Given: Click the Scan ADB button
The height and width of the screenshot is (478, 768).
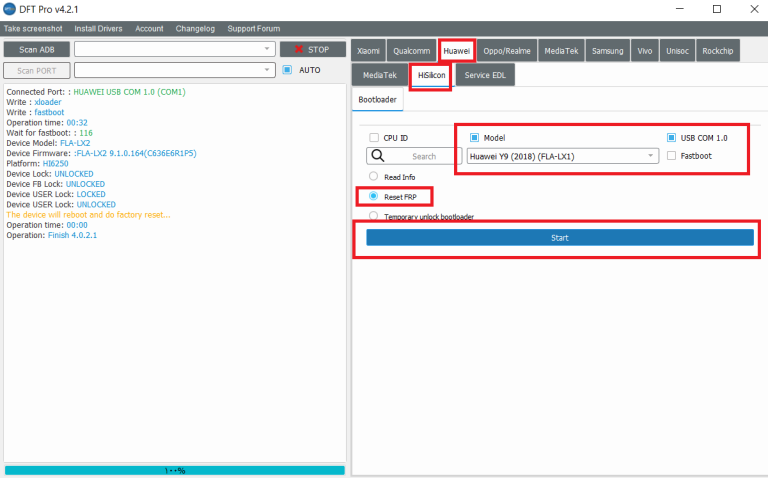Looking at the screenshot, I should [37, 49].
